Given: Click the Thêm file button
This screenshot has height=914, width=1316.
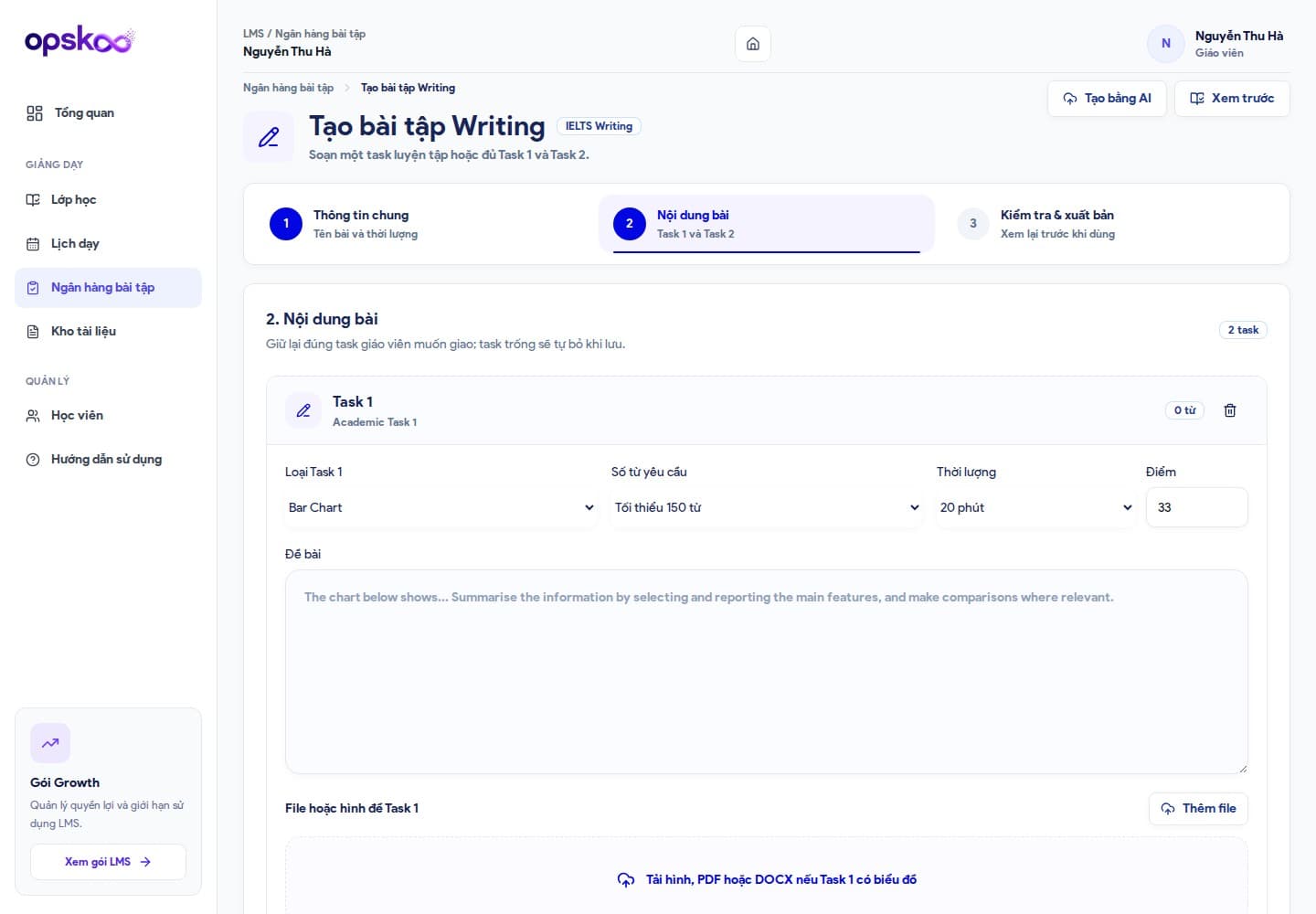Looking at the screenshot, I should coord(1198,809).
